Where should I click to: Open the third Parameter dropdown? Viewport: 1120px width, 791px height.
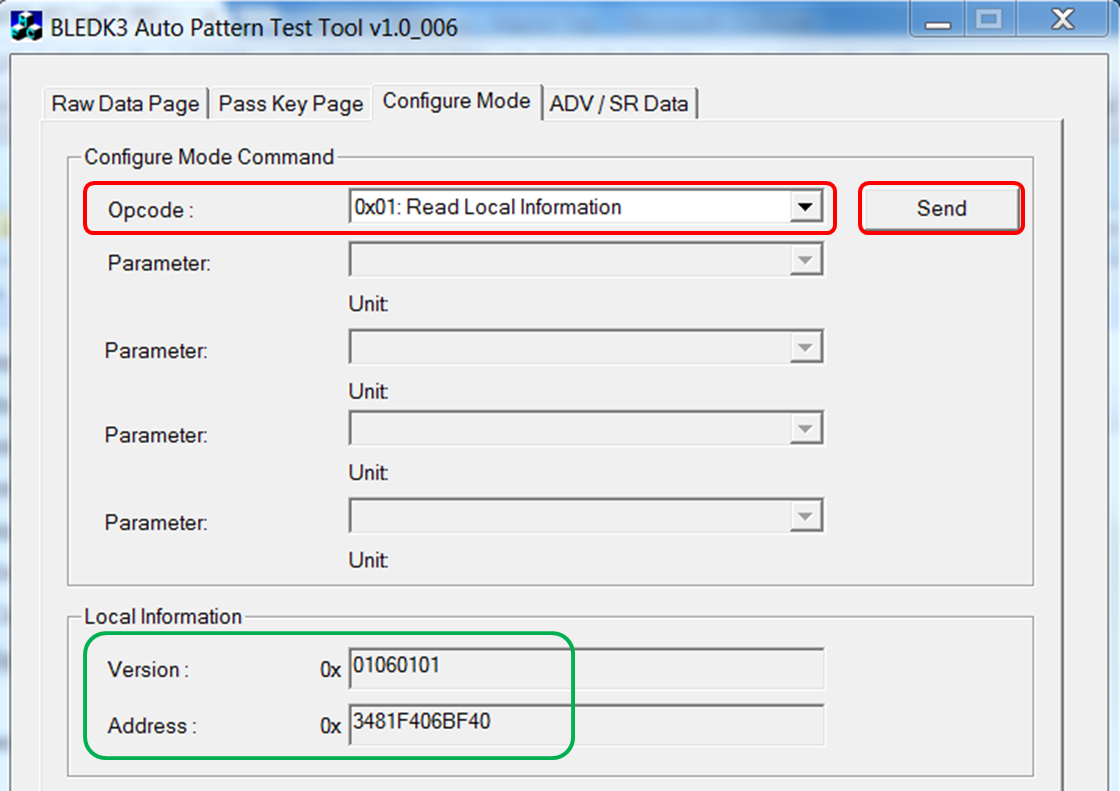tap(805, 430)
